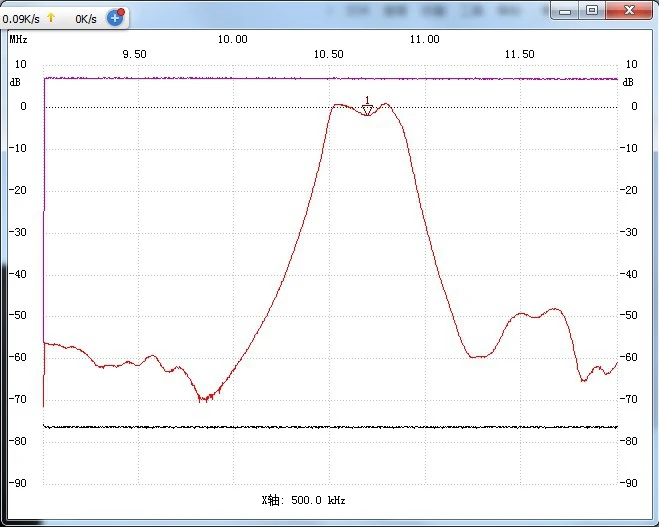Screen dimensions: 659x527
Task: Click the right -30 scale value
Action: [629, 232]
